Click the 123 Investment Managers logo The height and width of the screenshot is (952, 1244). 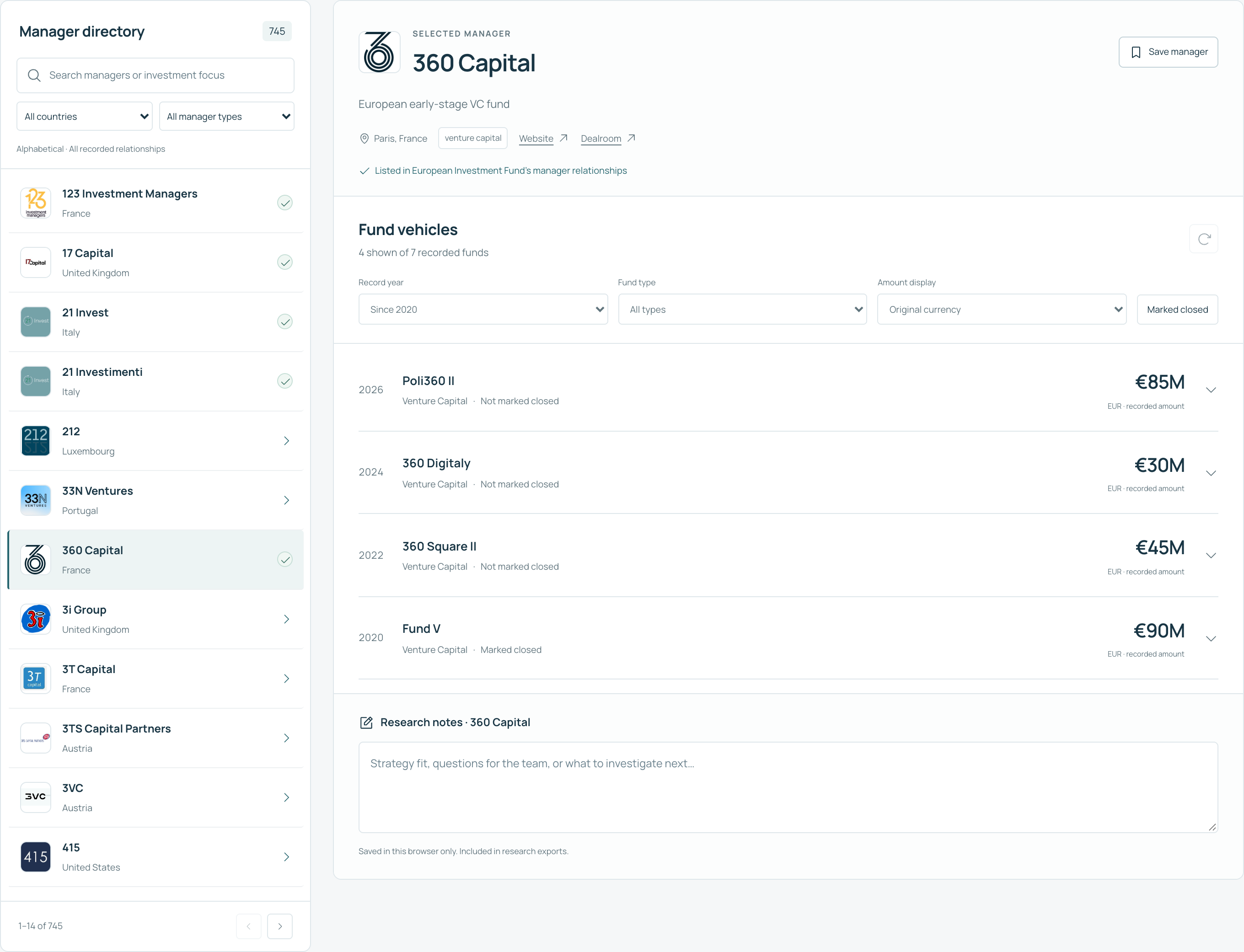click(36, 203)
